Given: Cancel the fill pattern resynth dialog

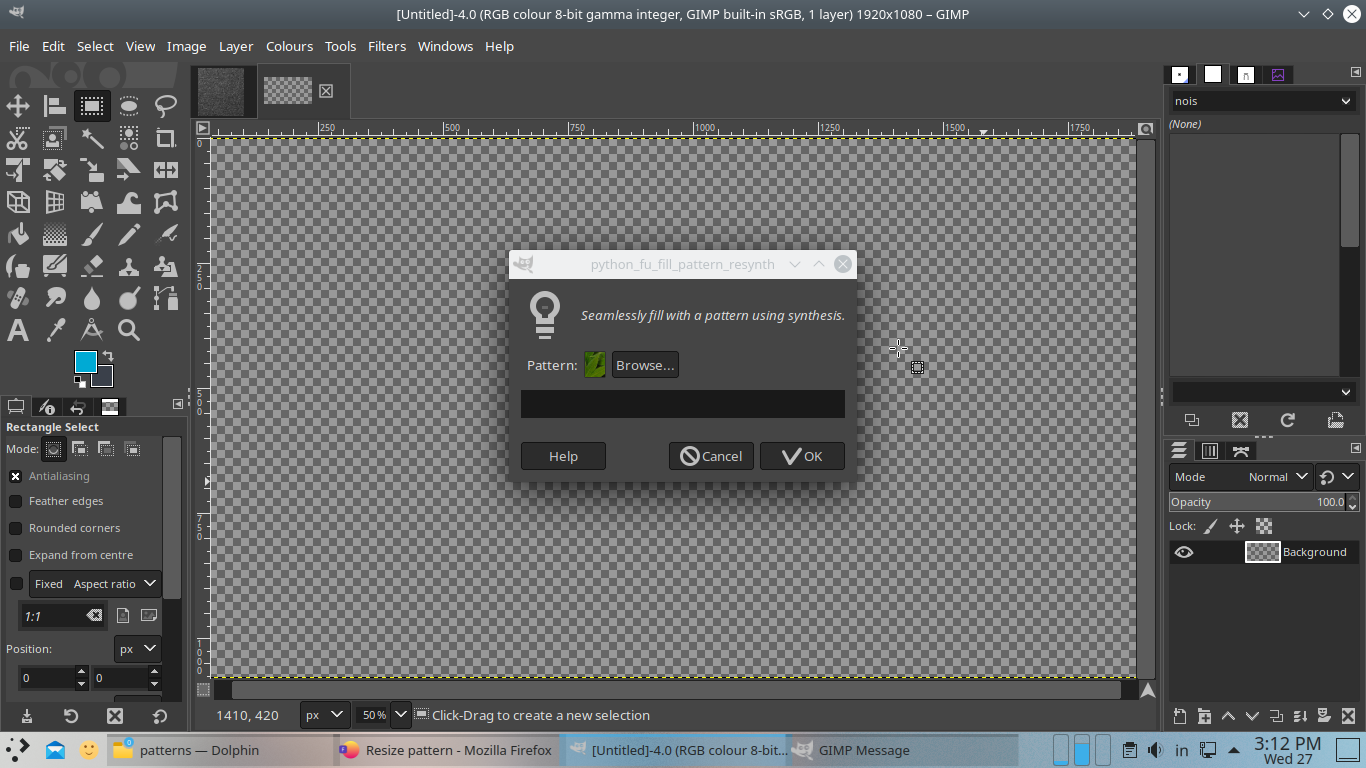Looking at the screenshot, I should pos(711,456).
